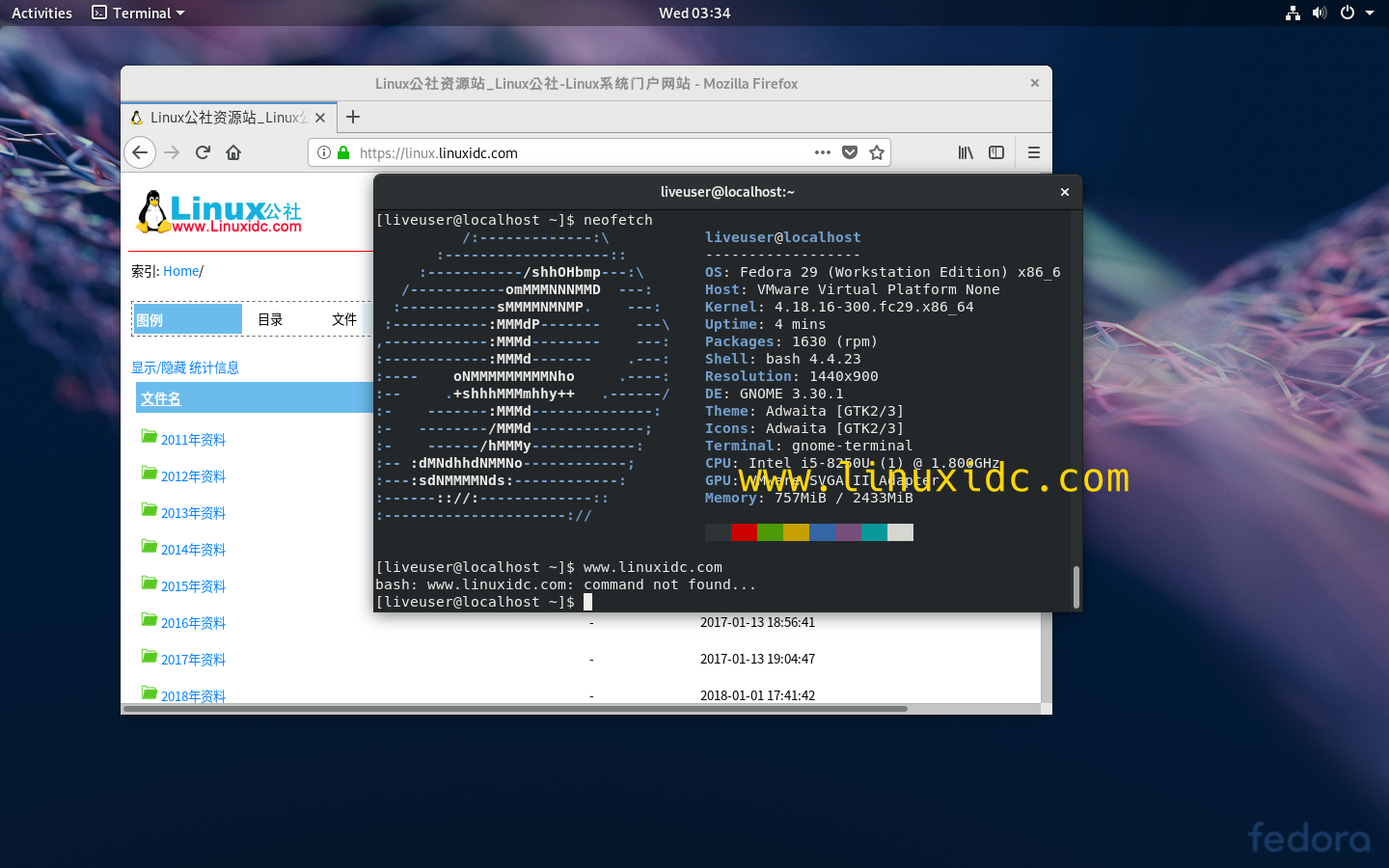The image size is (1389, 868).
Task: Open folder icon for 2012年资料
Action: point(149,473)
